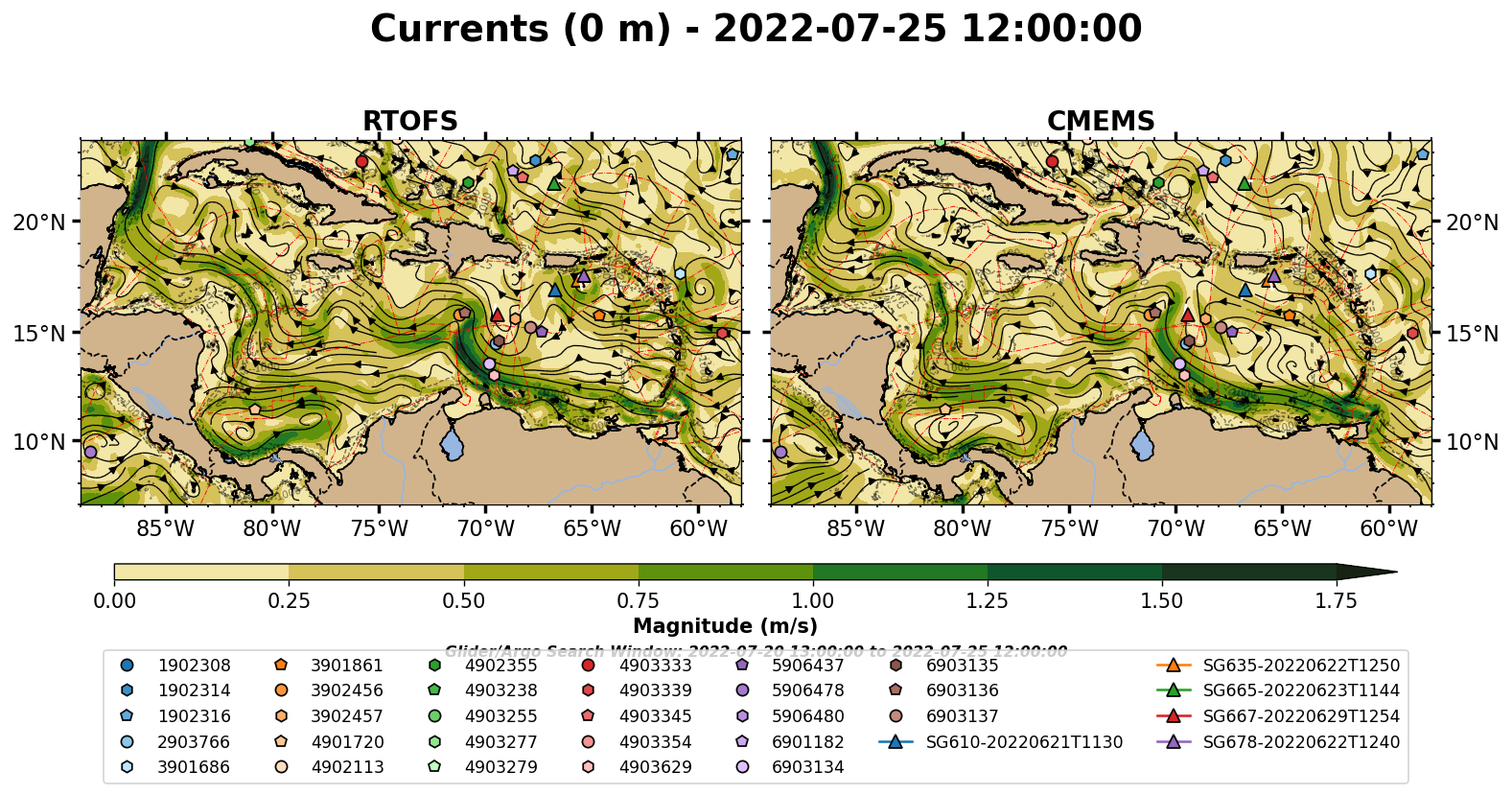
Task: Click the '0.00' colorbar tick label
Action: [114, 601]
